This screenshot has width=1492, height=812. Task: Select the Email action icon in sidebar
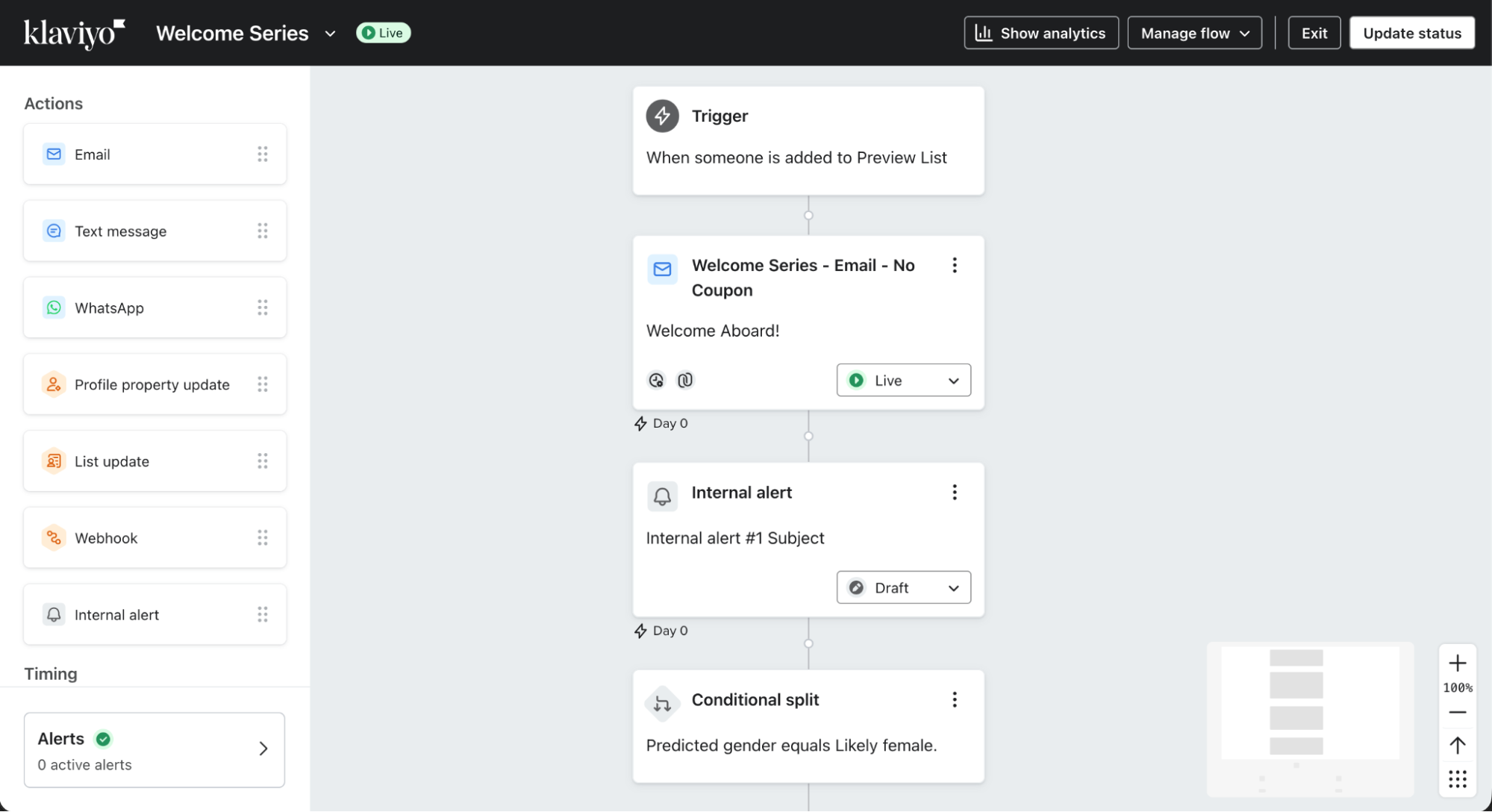click(x=54, y=154)
